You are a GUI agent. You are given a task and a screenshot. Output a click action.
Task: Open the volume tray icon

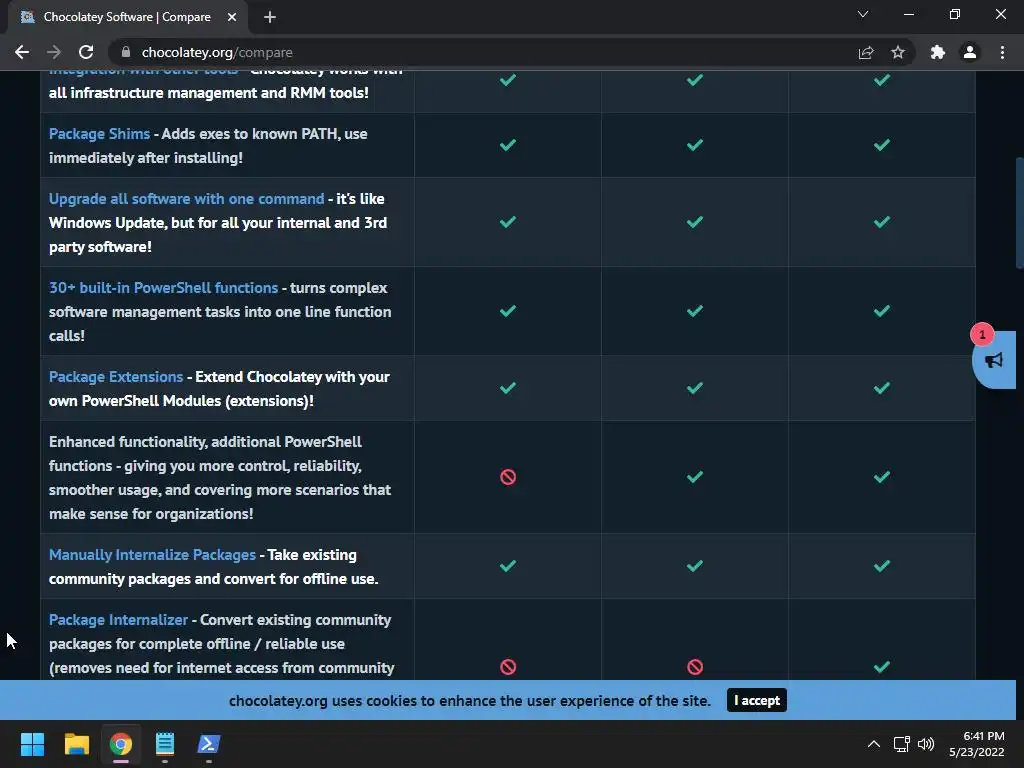click(x=926, y=744)
